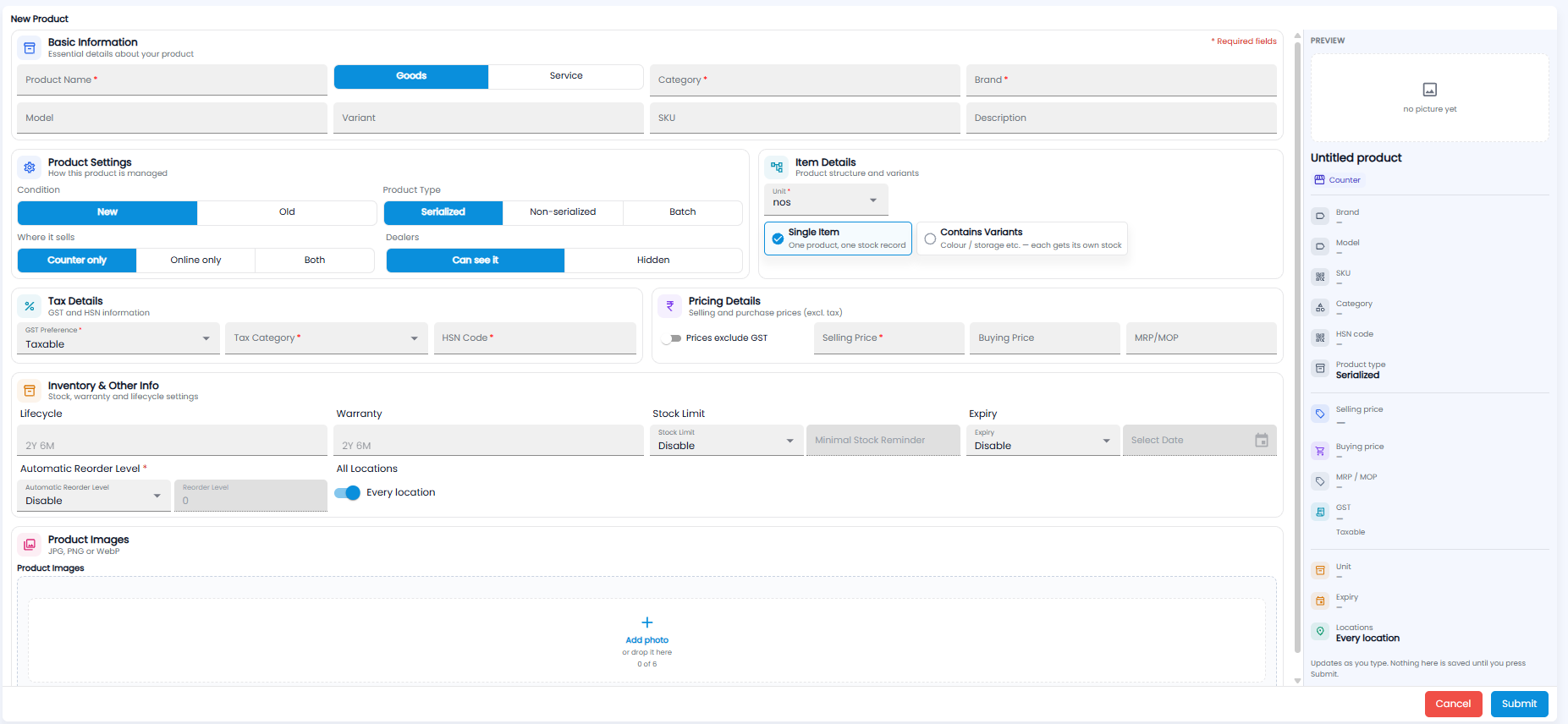The image size is (1568, 724).
Task: Click the Product Images section icon
Action: tap(30, 545)
